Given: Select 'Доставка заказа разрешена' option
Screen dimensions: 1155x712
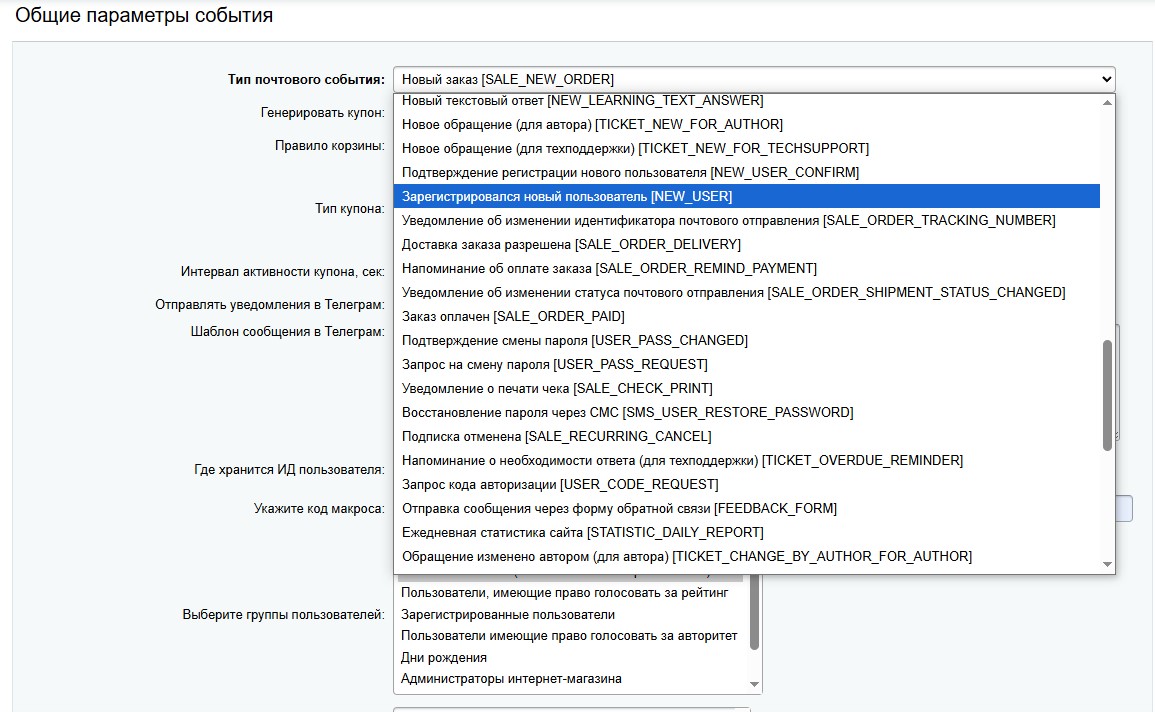Looking at the screenshot, I should click(570, 244).
